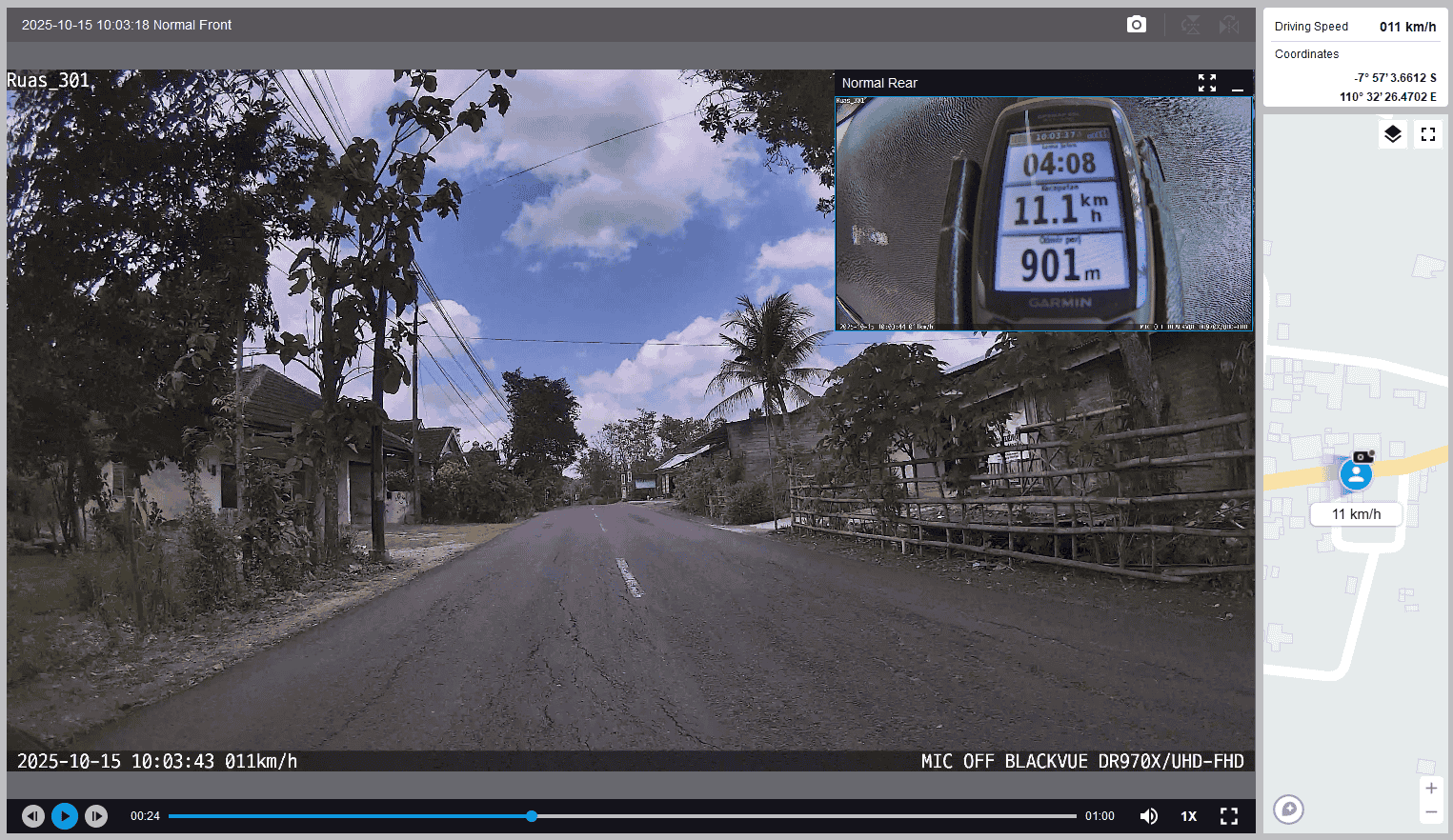Change the 1X playback speed

(1189, 816)
